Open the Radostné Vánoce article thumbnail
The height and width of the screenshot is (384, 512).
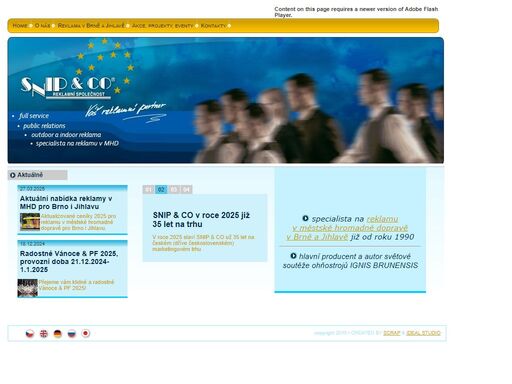click(27, 288)
